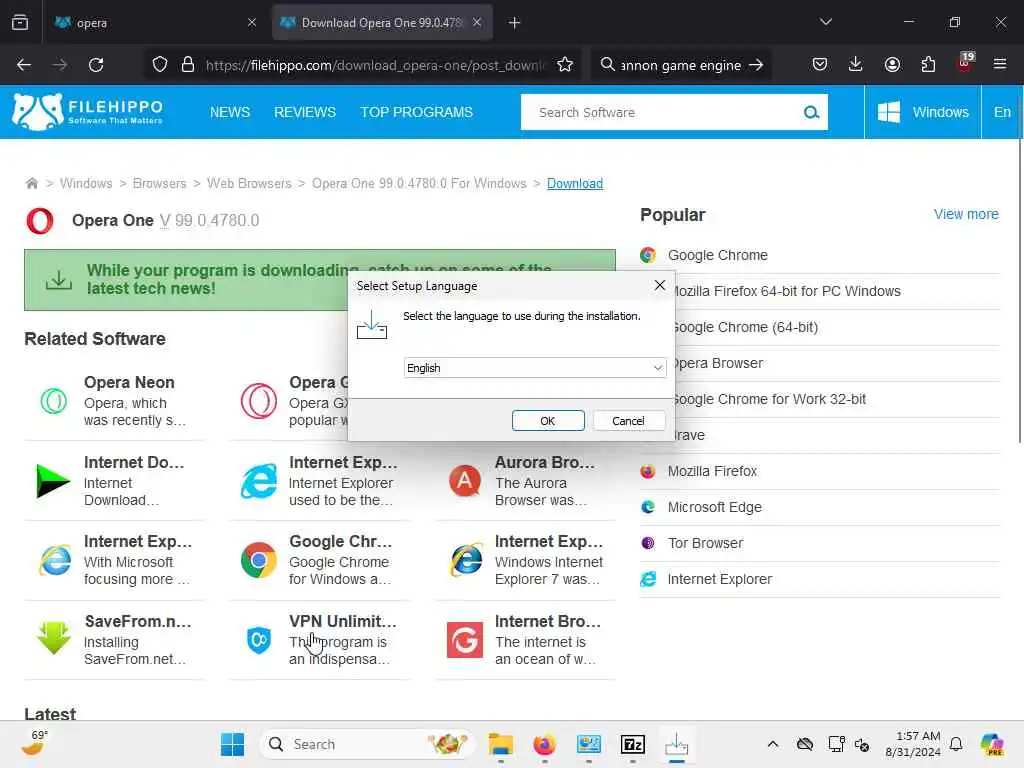This screenshot has width=1024, height=768.
Task: Click the installer setup taskbar icon
Action: coord(677,744)
